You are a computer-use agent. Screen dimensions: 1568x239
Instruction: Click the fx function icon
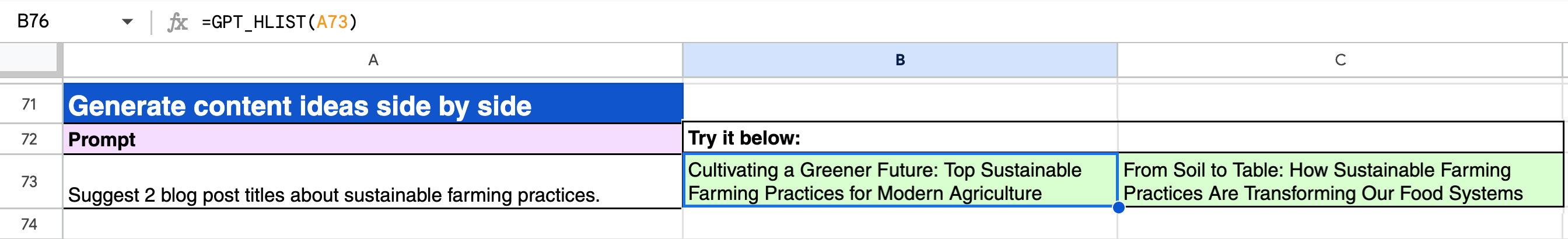click(x=177, y=23)
